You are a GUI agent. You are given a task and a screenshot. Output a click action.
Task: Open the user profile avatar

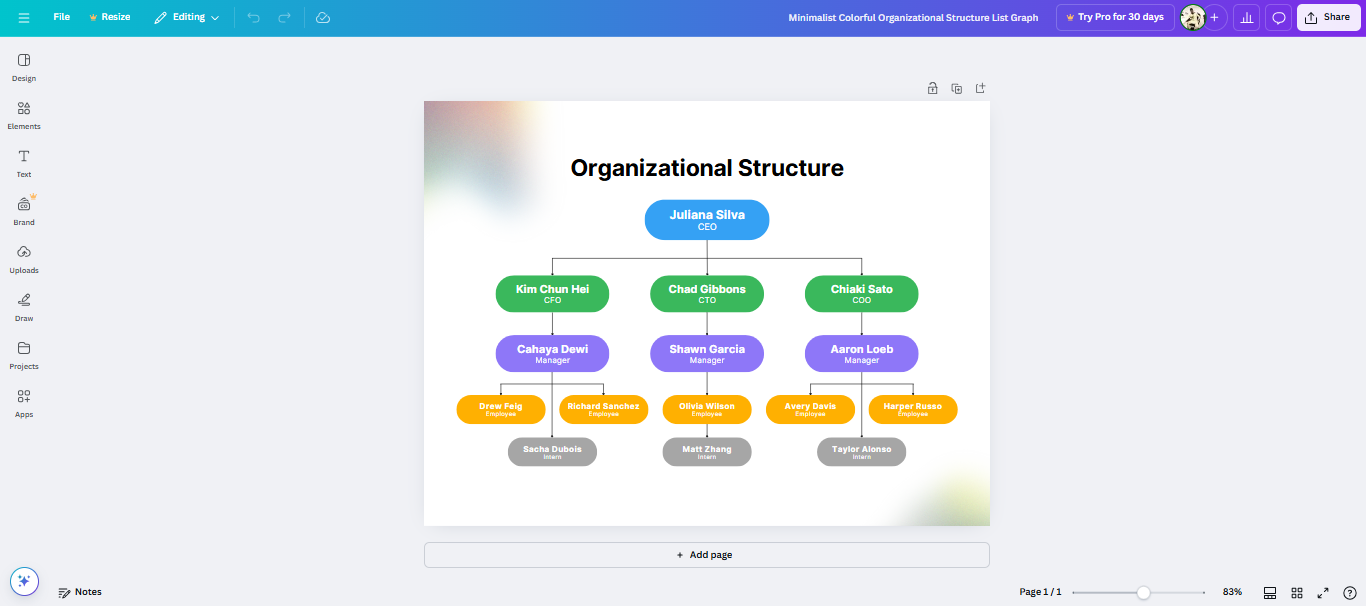pyautogui.click(x=1192, y=17)
